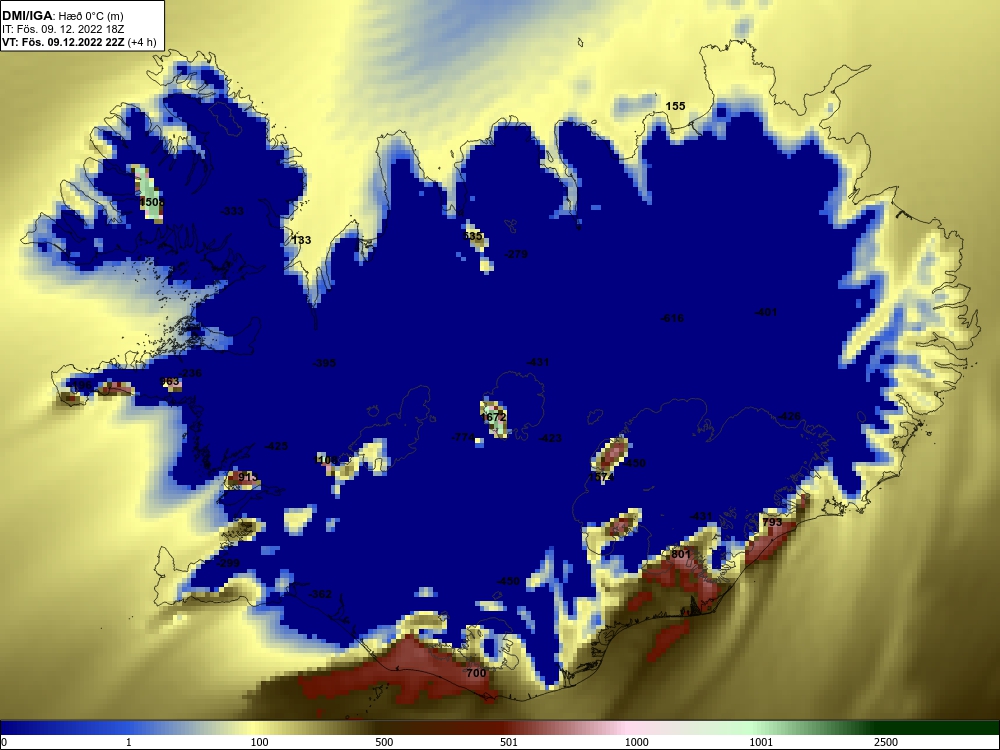This screenshot has height=750, width=1000.
Task: Click the -423 map value
Action: pos(550,439)
